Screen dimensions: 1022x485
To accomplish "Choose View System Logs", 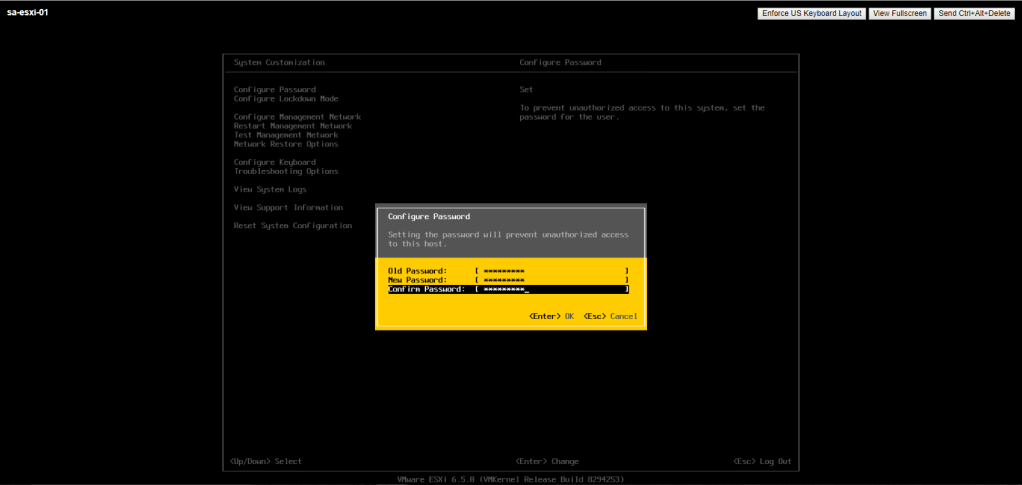I will pos(270,189).
